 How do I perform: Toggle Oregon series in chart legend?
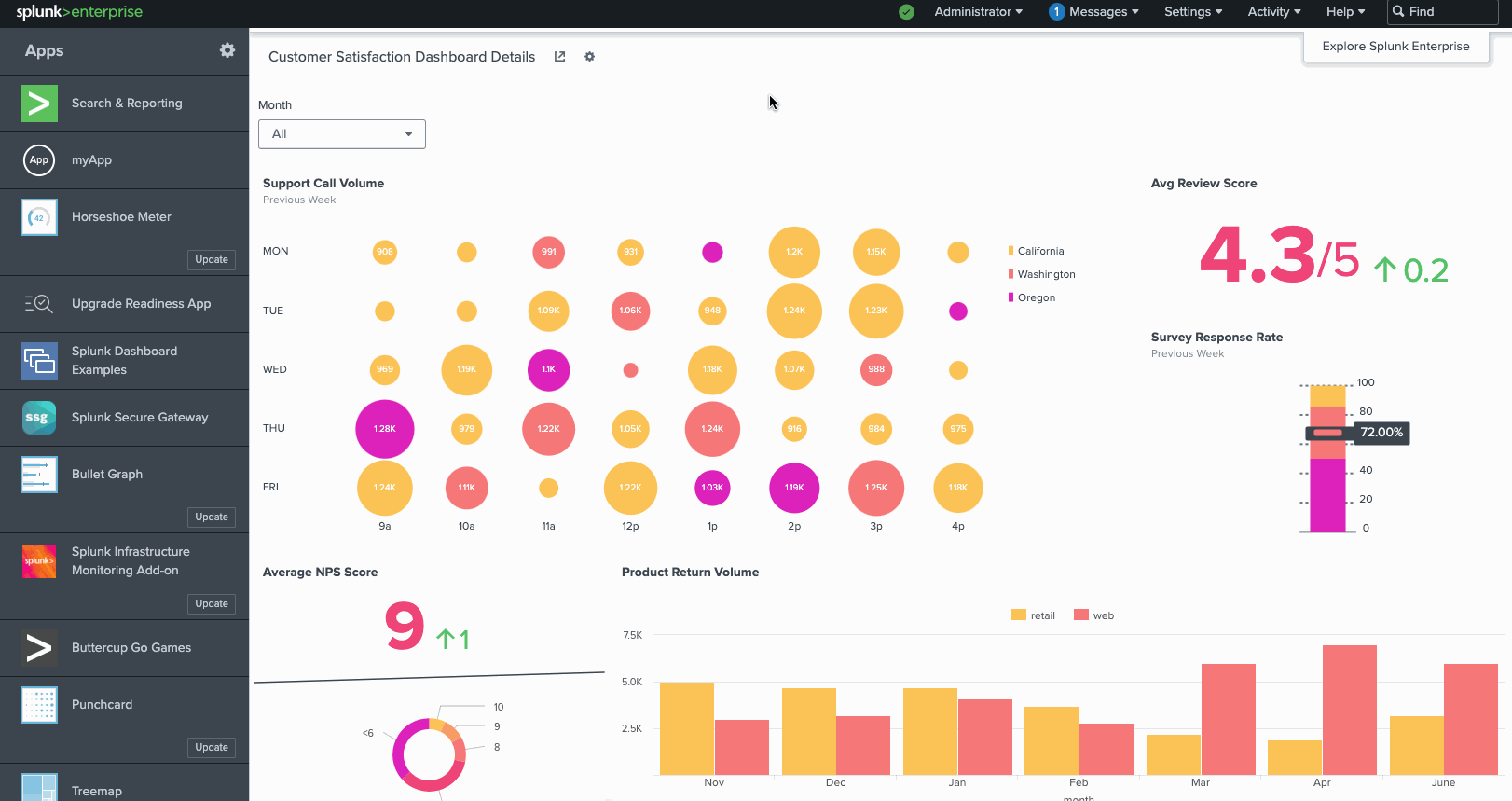click(1036, 297)
